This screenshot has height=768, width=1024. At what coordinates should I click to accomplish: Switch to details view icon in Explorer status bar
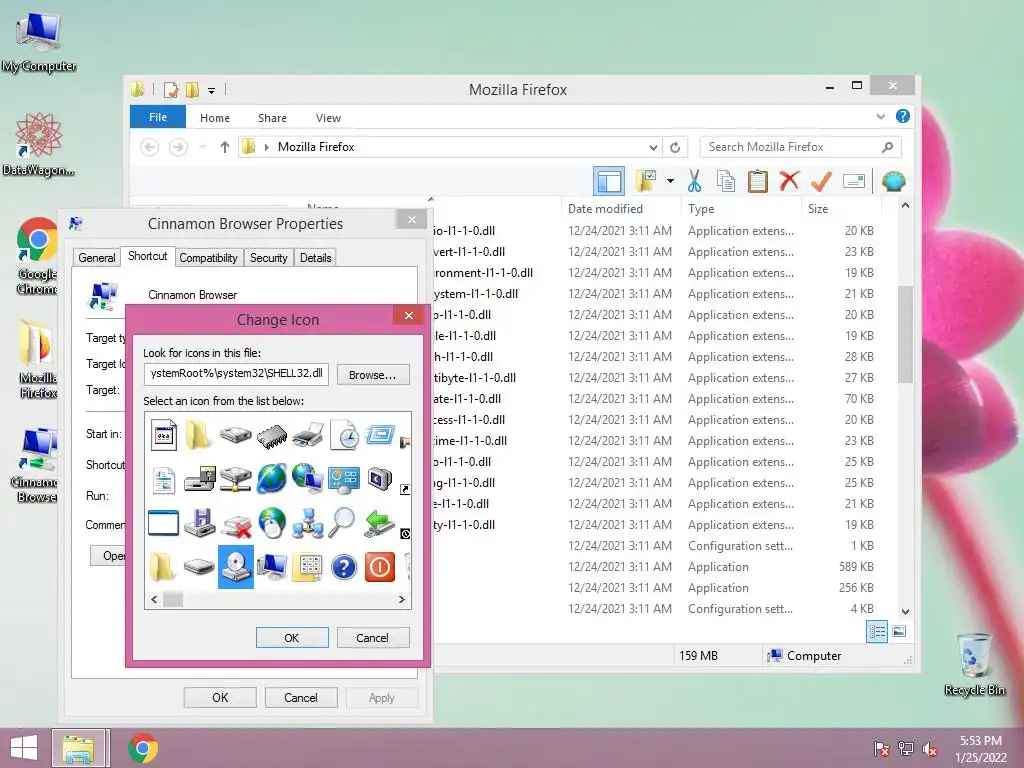(877, 632)
